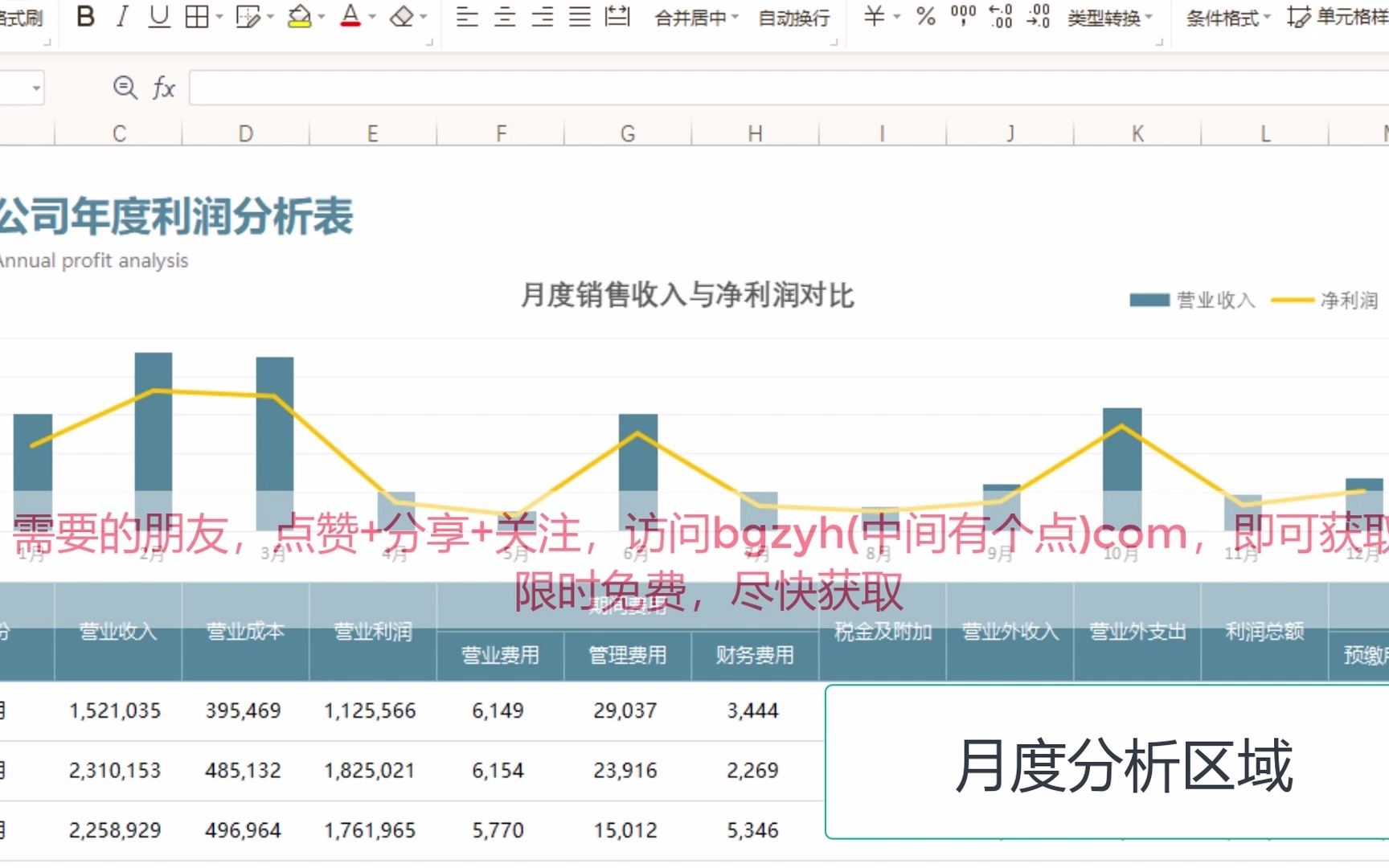The image size is (1389, 868).
Task: Apply red font color
Action: pos(350,16)
